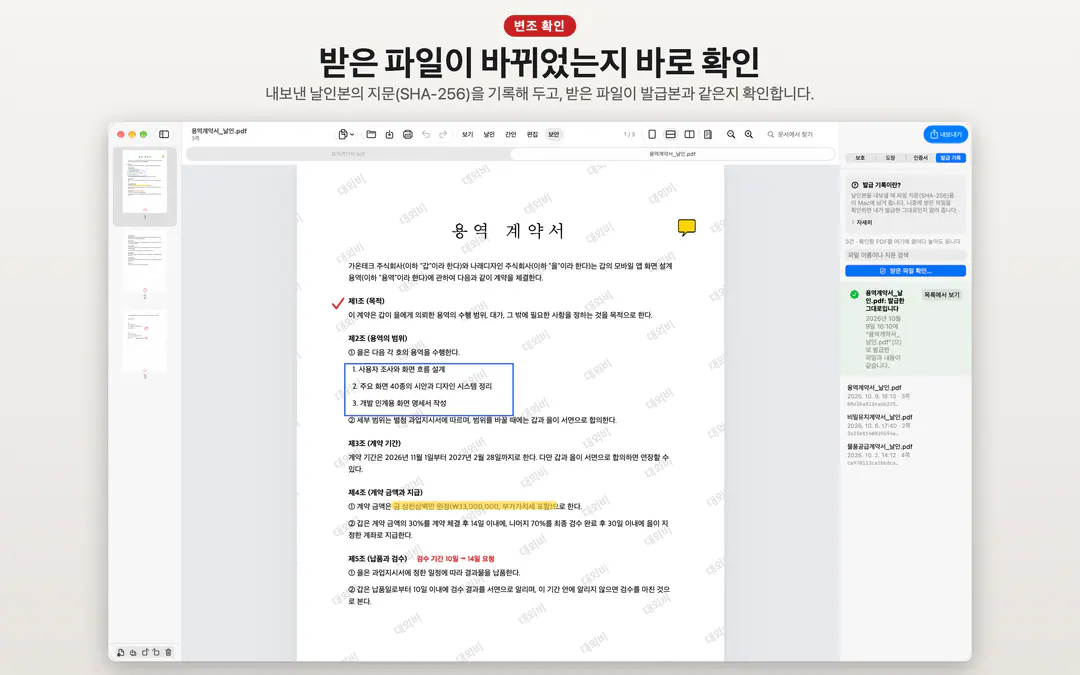Viewport: 1080px width, 675px height.
Task: Click the add page icon at sidebar bottom
Action: pos(121,652)
